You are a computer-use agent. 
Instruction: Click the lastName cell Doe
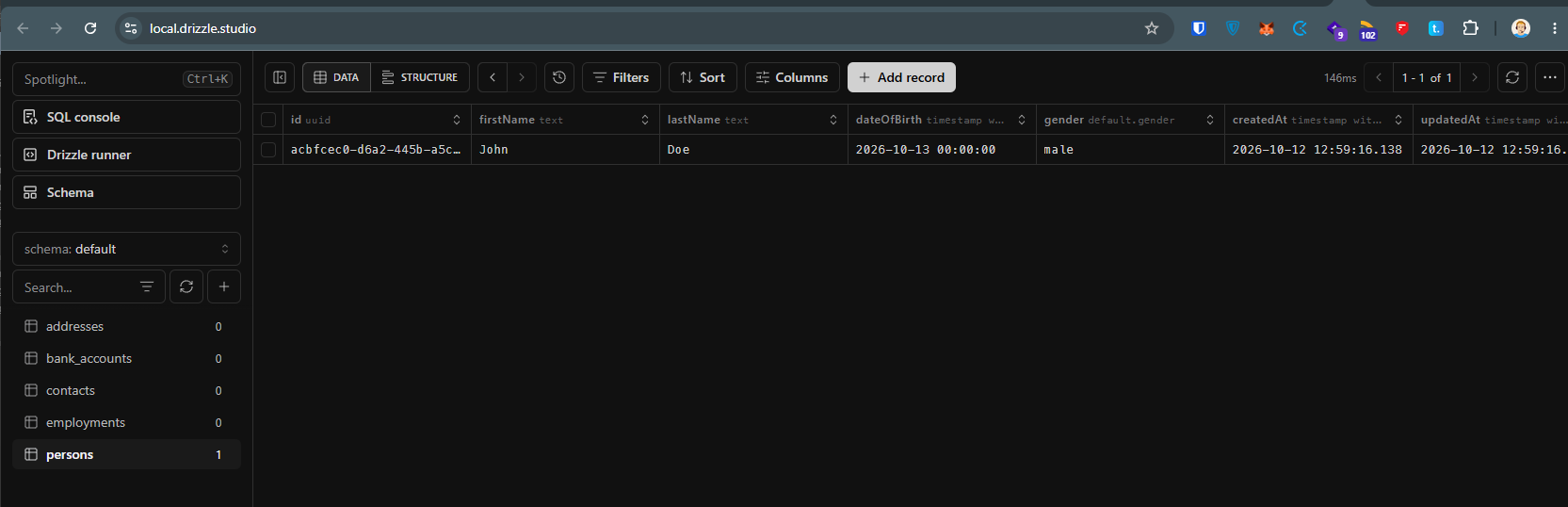point(753,150)
